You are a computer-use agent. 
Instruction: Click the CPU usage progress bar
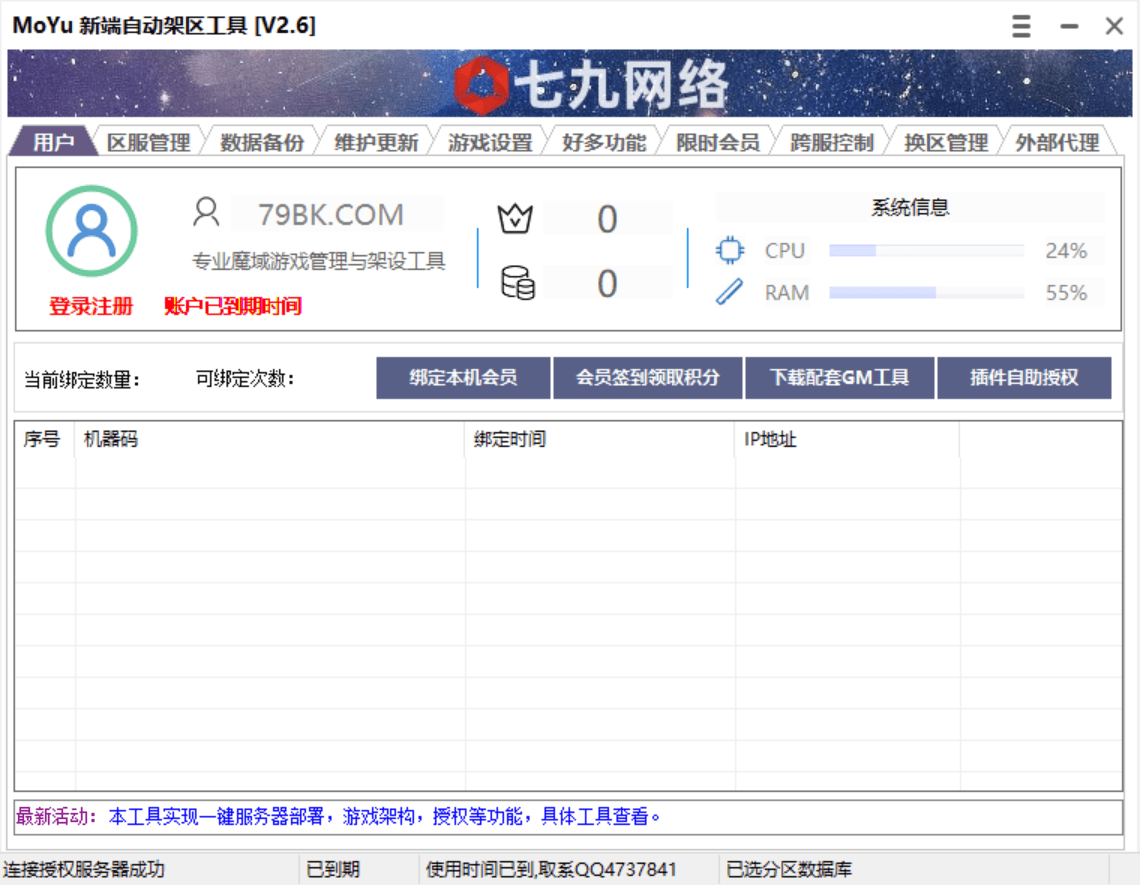(x=925, y=251)
